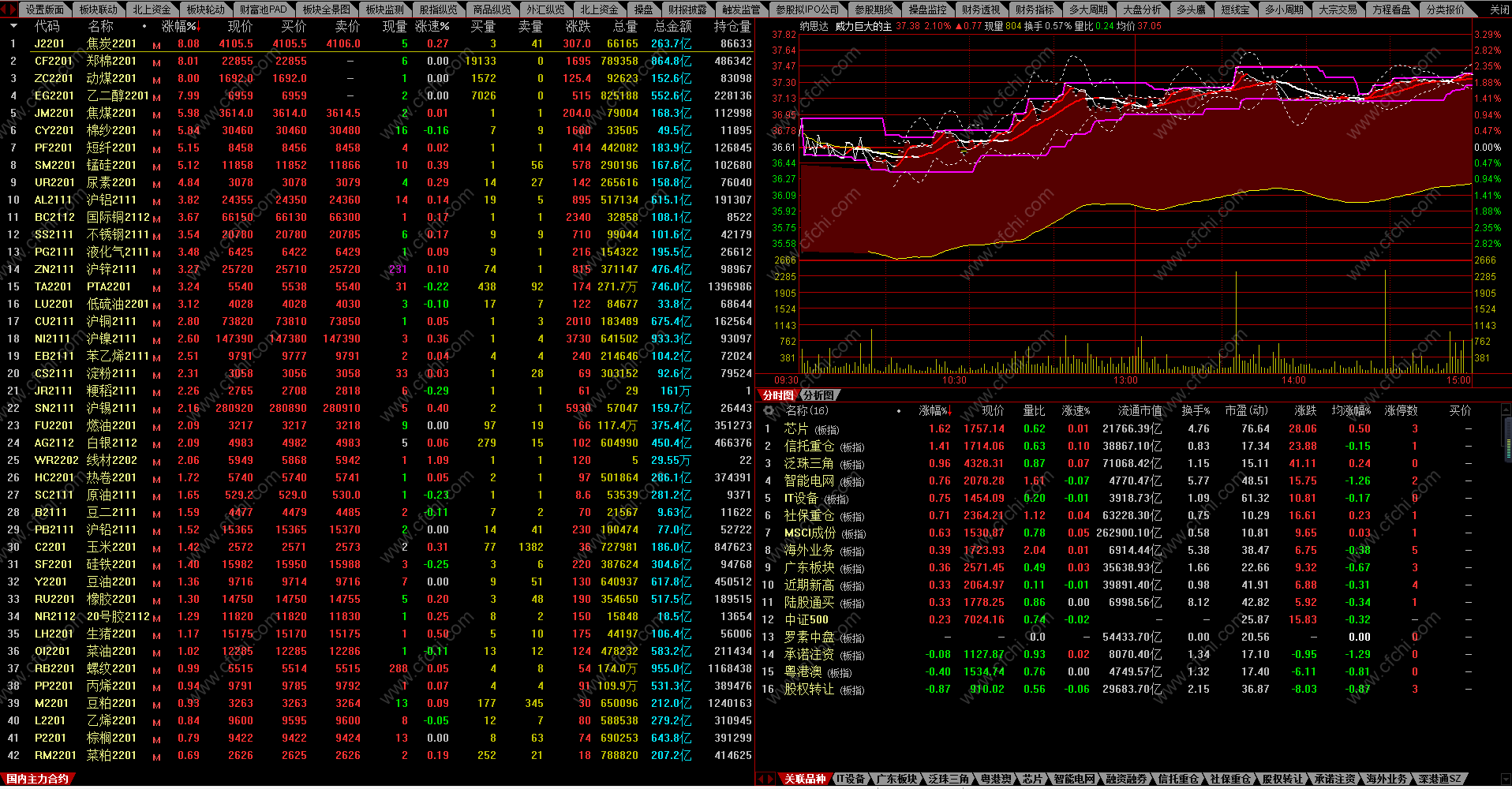Click the M marker in the RM2201 row
The image size is (1512, 789).
[x=156, y=757]
